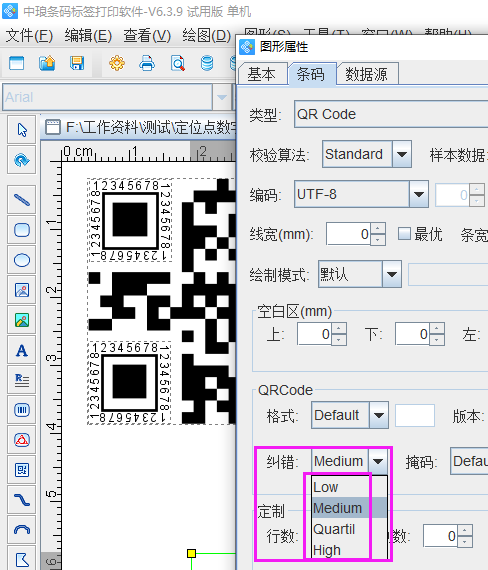Open the 编辑(E) menu
Screen dimensions: 488x570
[88, 36]
